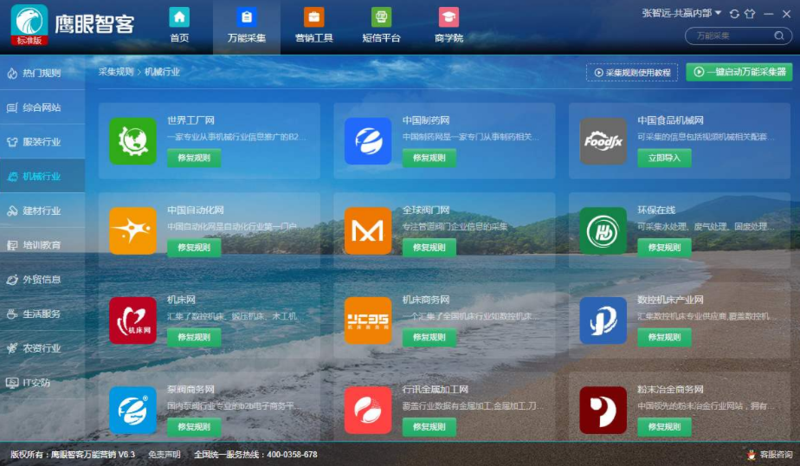Open 客服咨询 customer service
800x466 pixels.
tap(770, 454)
